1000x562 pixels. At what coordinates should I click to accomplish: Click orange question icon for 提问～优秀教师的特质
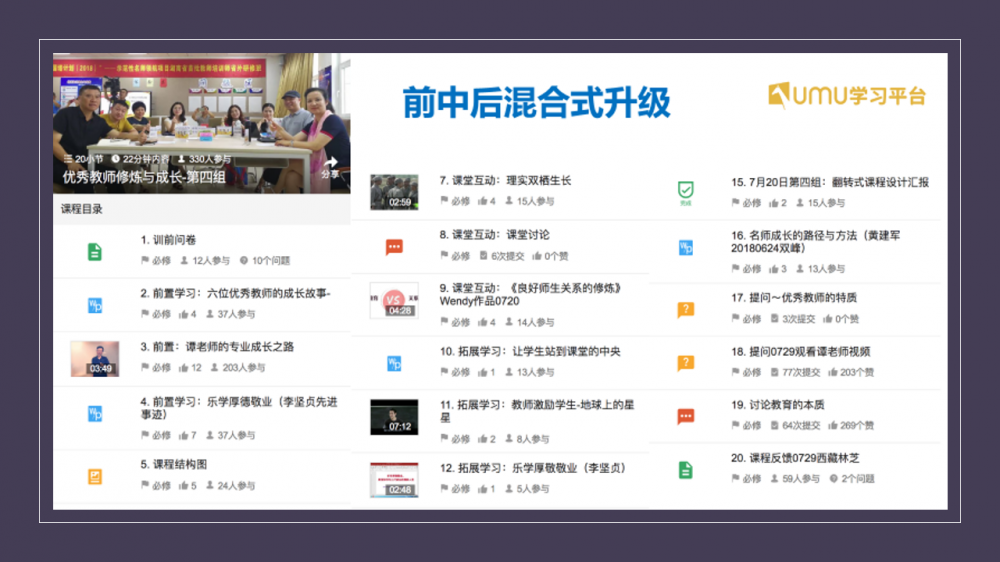pos(685,309)
